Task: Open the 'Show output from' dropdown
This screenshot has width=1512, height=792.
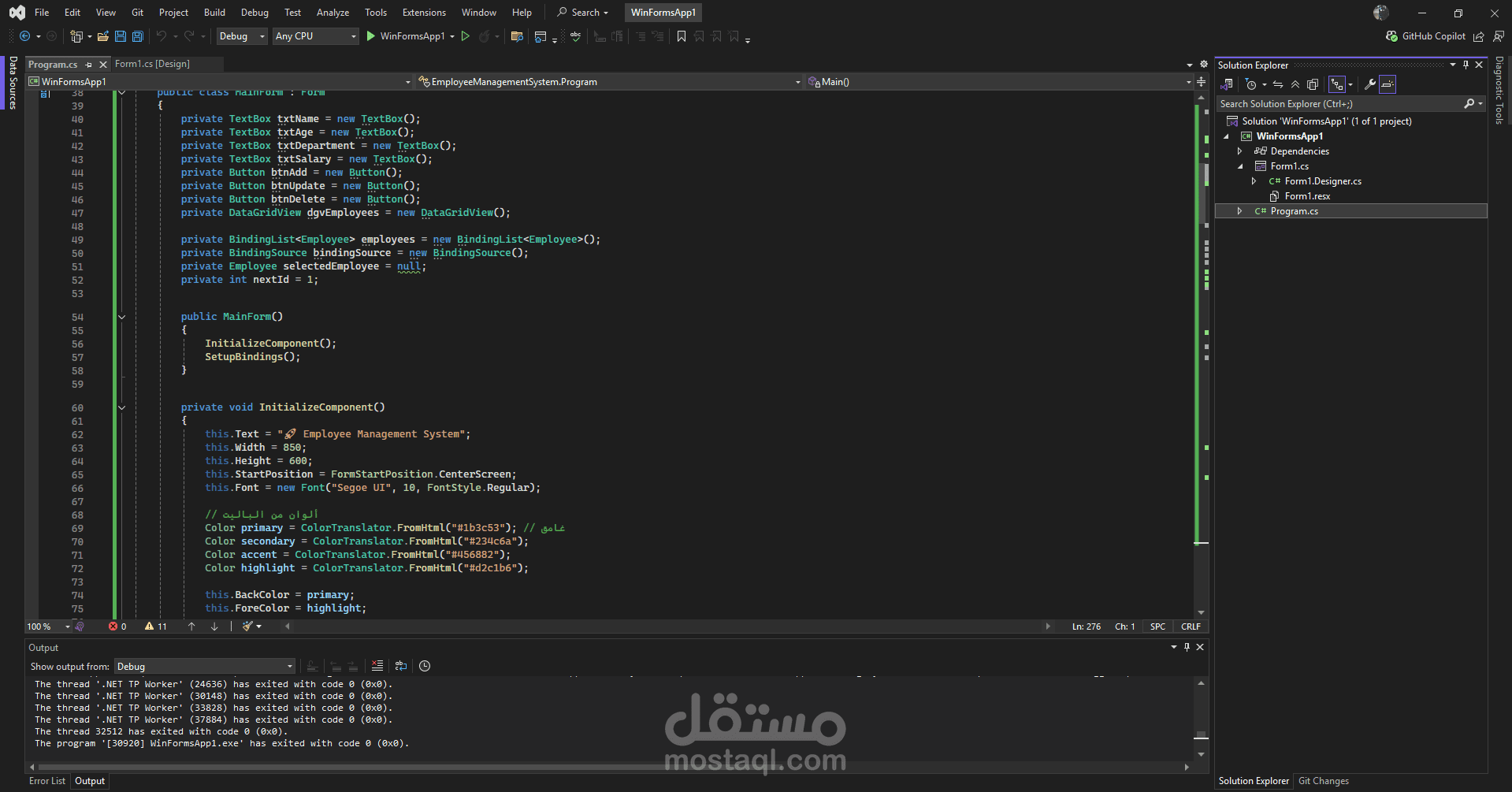Action: point(205,667)
